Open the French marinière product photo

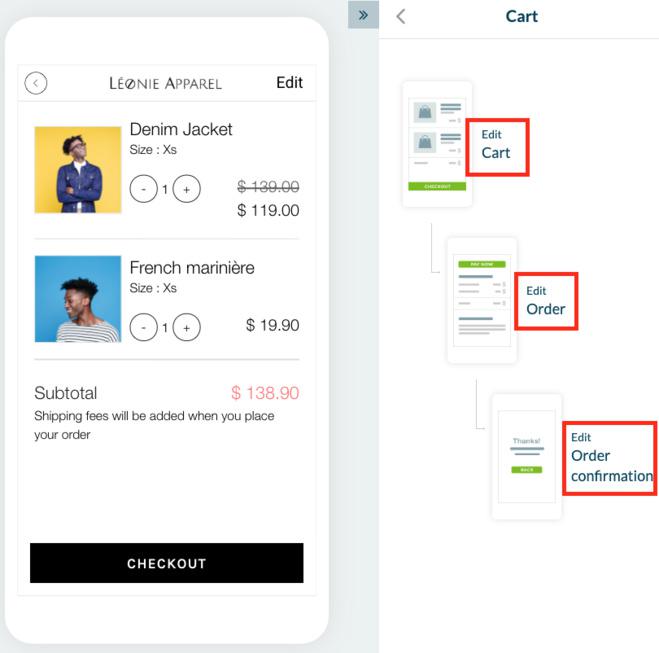tap(78, 299)
